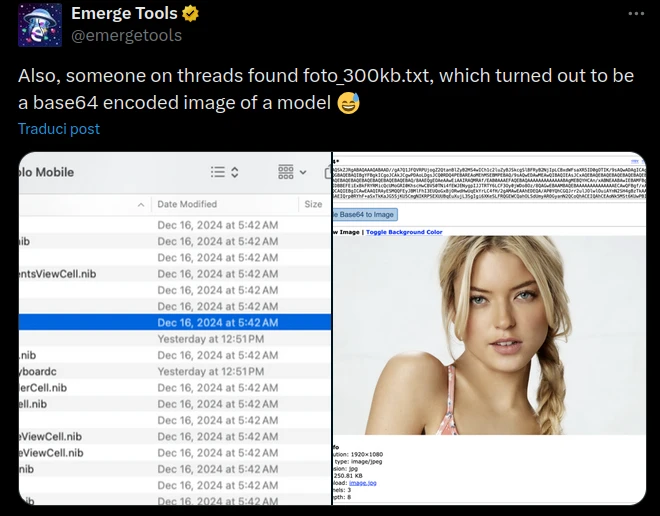This screenshot has height=516, width=660.
Task: Click the lo Mobile window title
Action: point(47,172)
